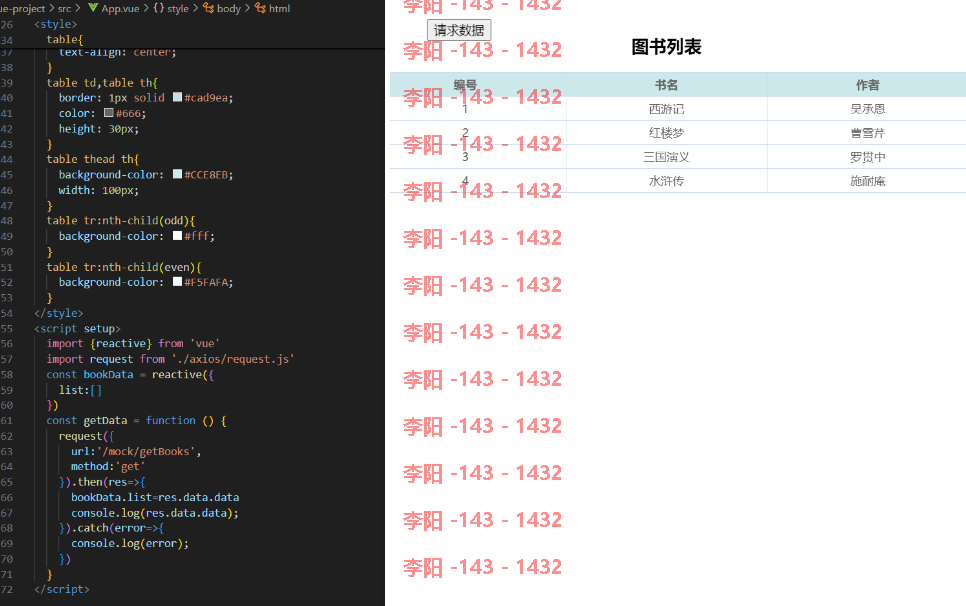Click 'table tr:nth-child(even){' selector line
Viewport: 966px width, 606px height.
(124, 267)
